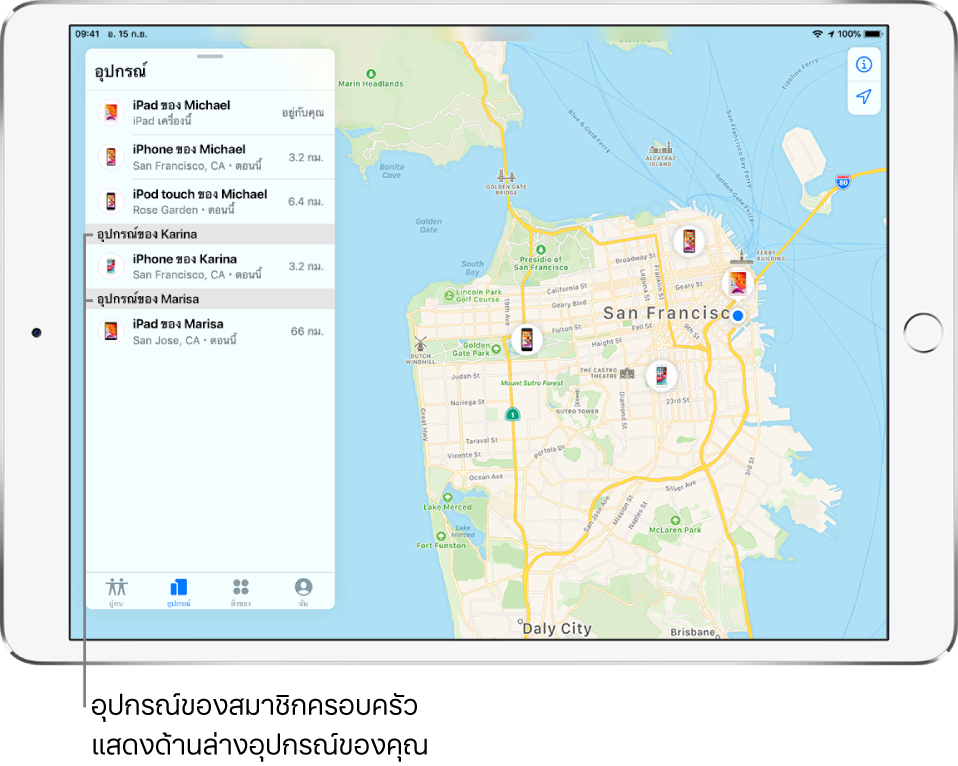Viewport: 958px width, 766px height.
Task: Tap the battery icon in status bar
Action: click(874, 34)
